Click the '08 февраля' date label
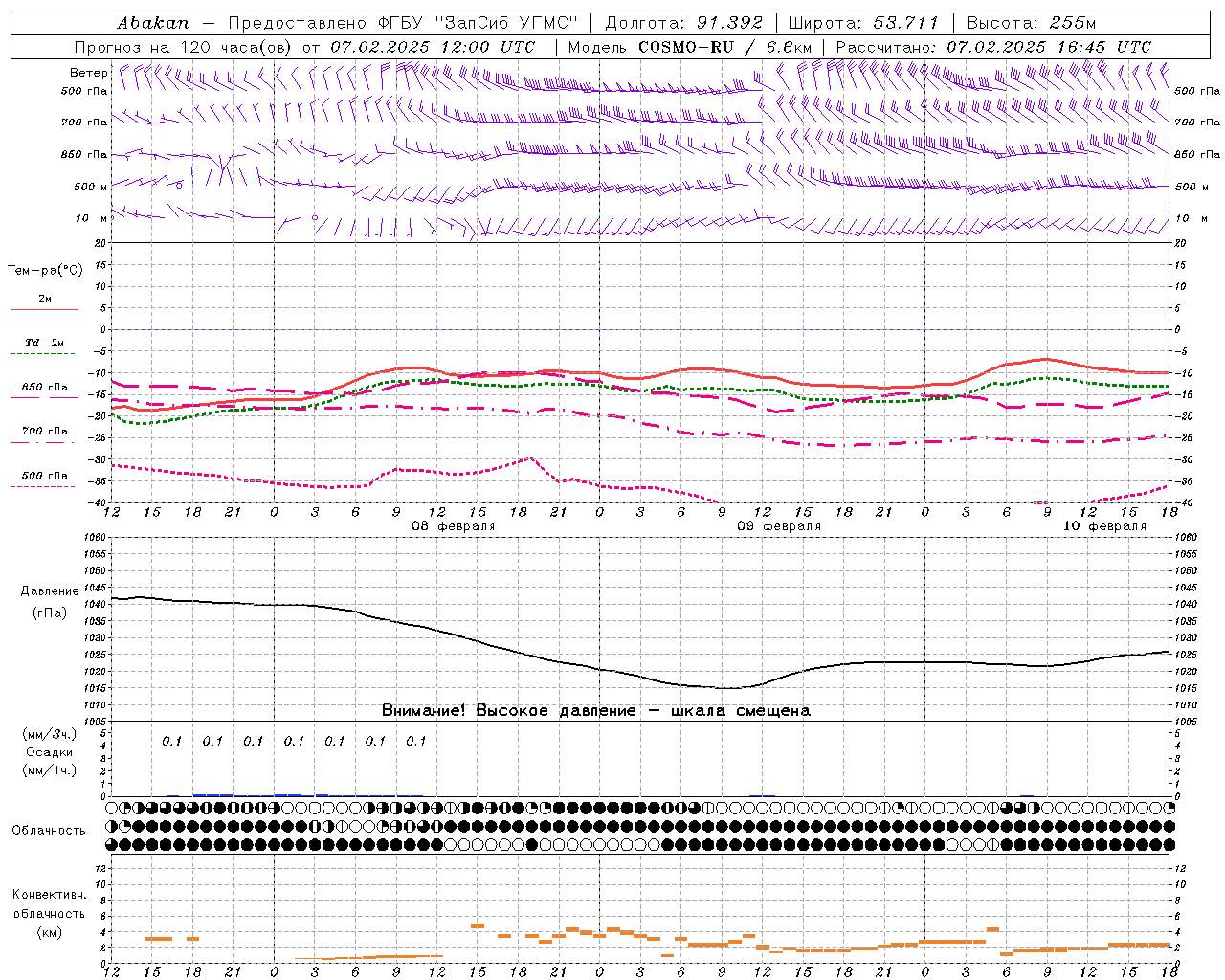1225x980 pixels. pyautogui.click(x=454, y=526)
